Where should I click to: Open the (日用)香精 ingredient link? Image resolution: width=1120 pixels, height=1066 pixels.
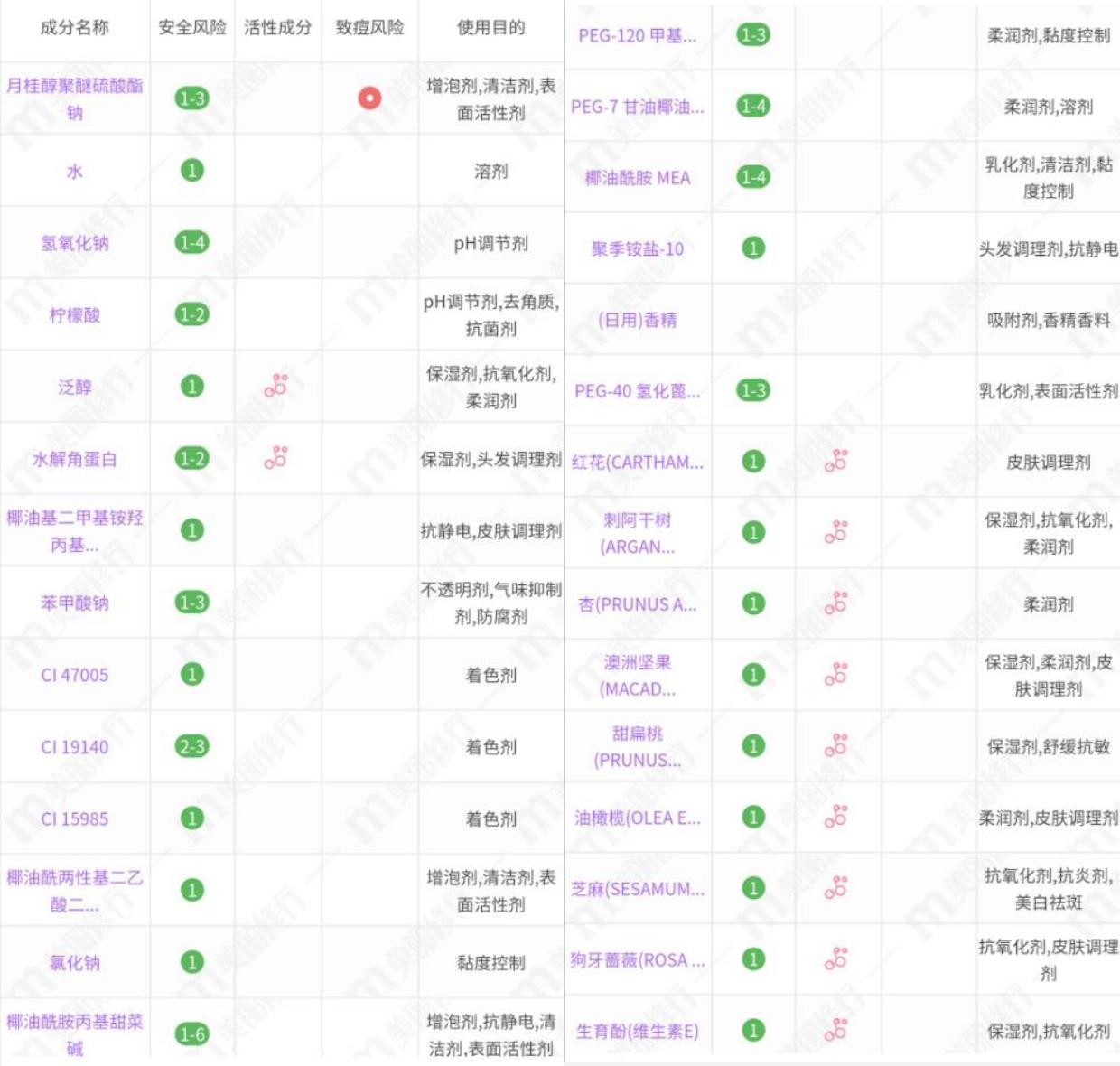pyautogui.click(x=638, y=319)
